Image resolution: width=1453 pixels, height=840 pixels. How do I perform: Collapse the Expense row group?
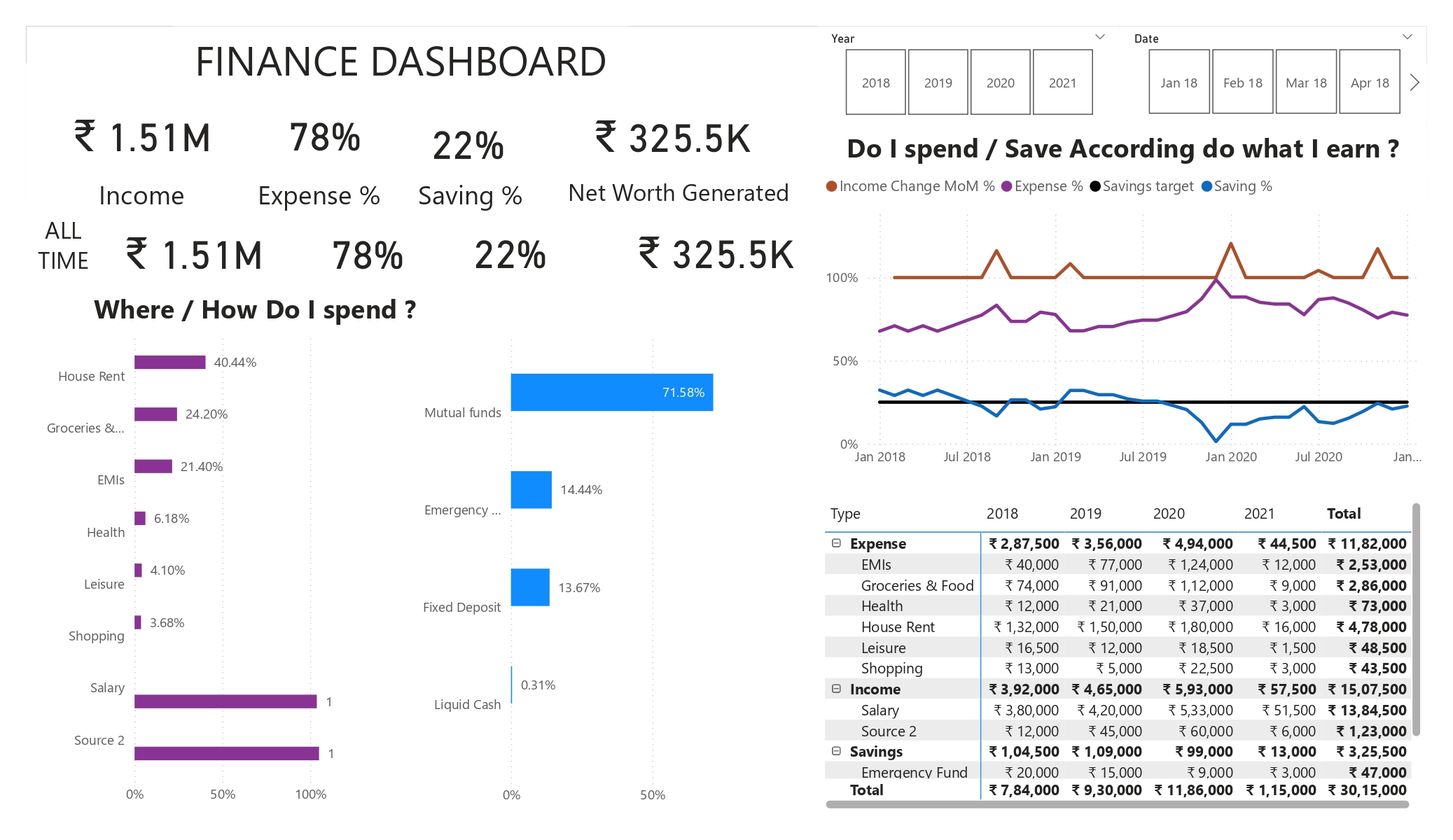coord(836,543)
